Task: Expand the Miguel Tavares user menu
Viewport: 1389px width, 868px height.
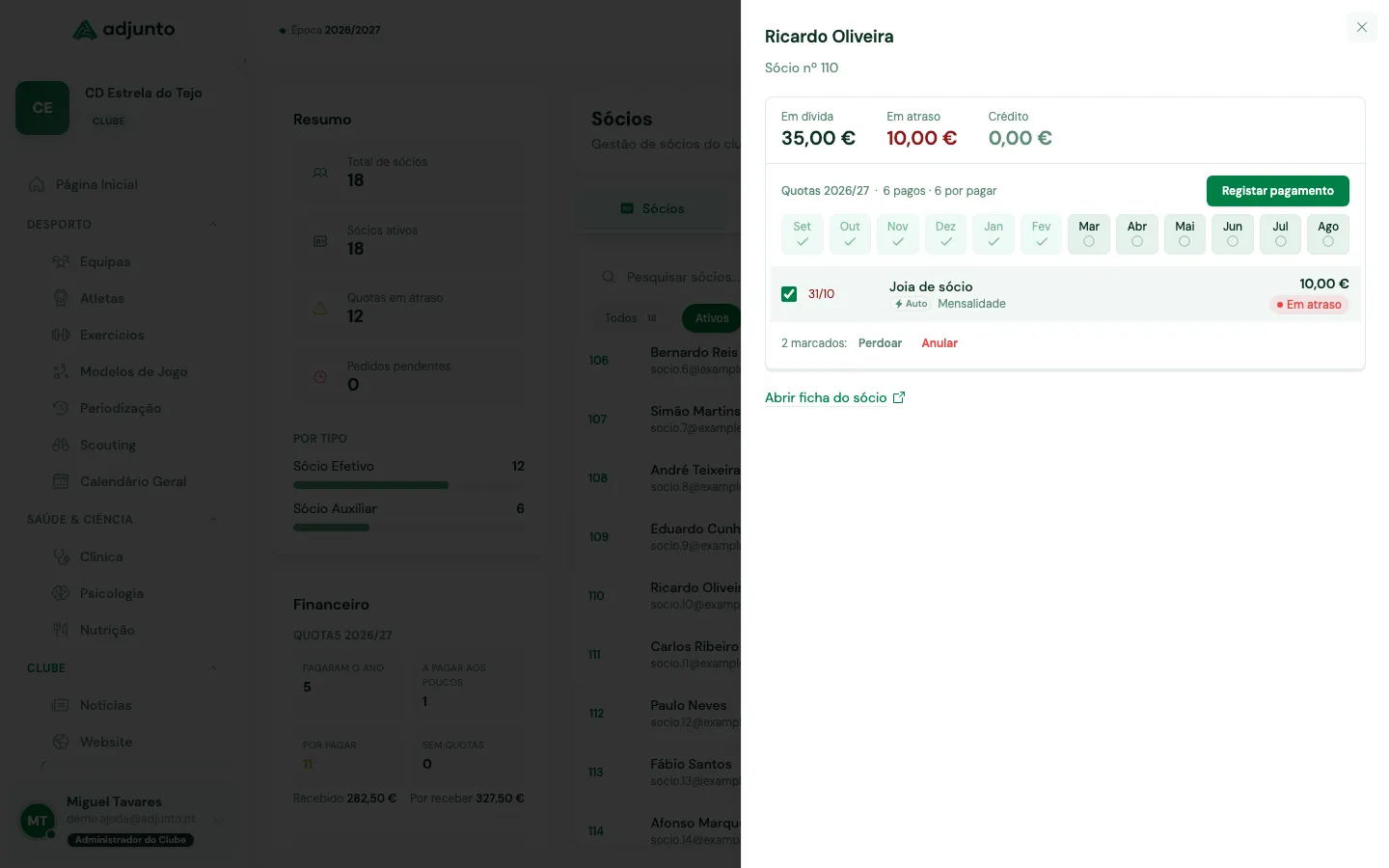Action: click(x=220, y=820)
